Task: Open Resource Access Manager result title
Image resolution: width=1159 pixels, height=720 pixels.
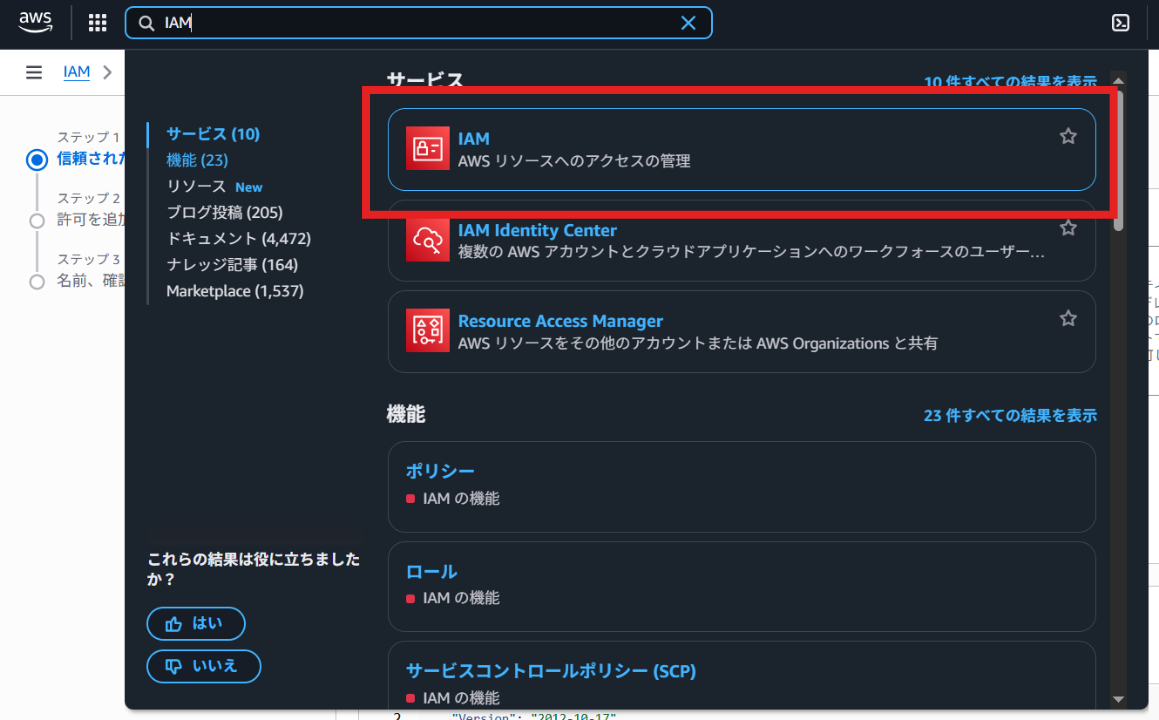Action: [560, 321]
